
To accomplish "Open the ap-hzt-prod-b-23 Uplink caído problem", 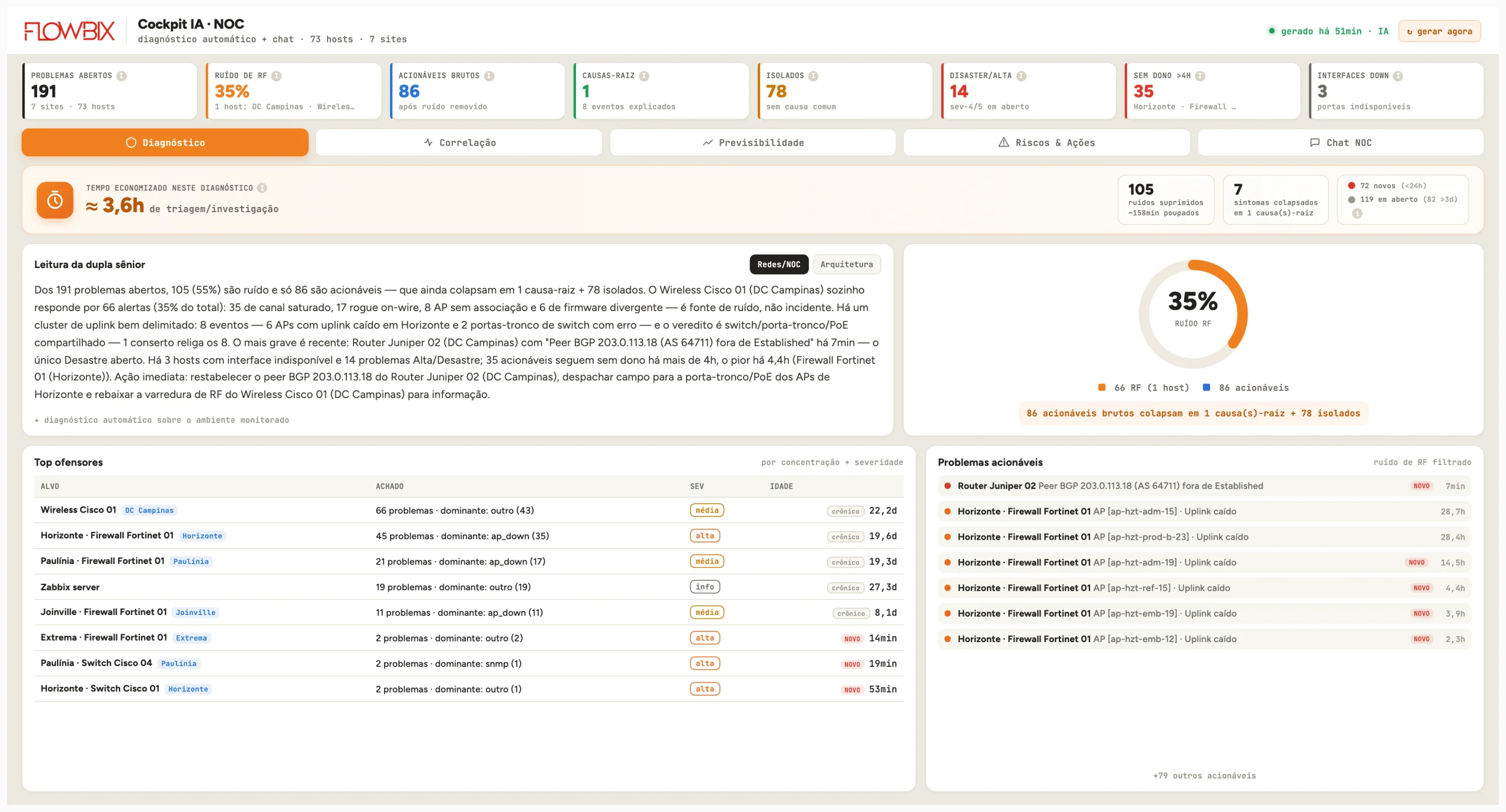I will (1204, 537).
